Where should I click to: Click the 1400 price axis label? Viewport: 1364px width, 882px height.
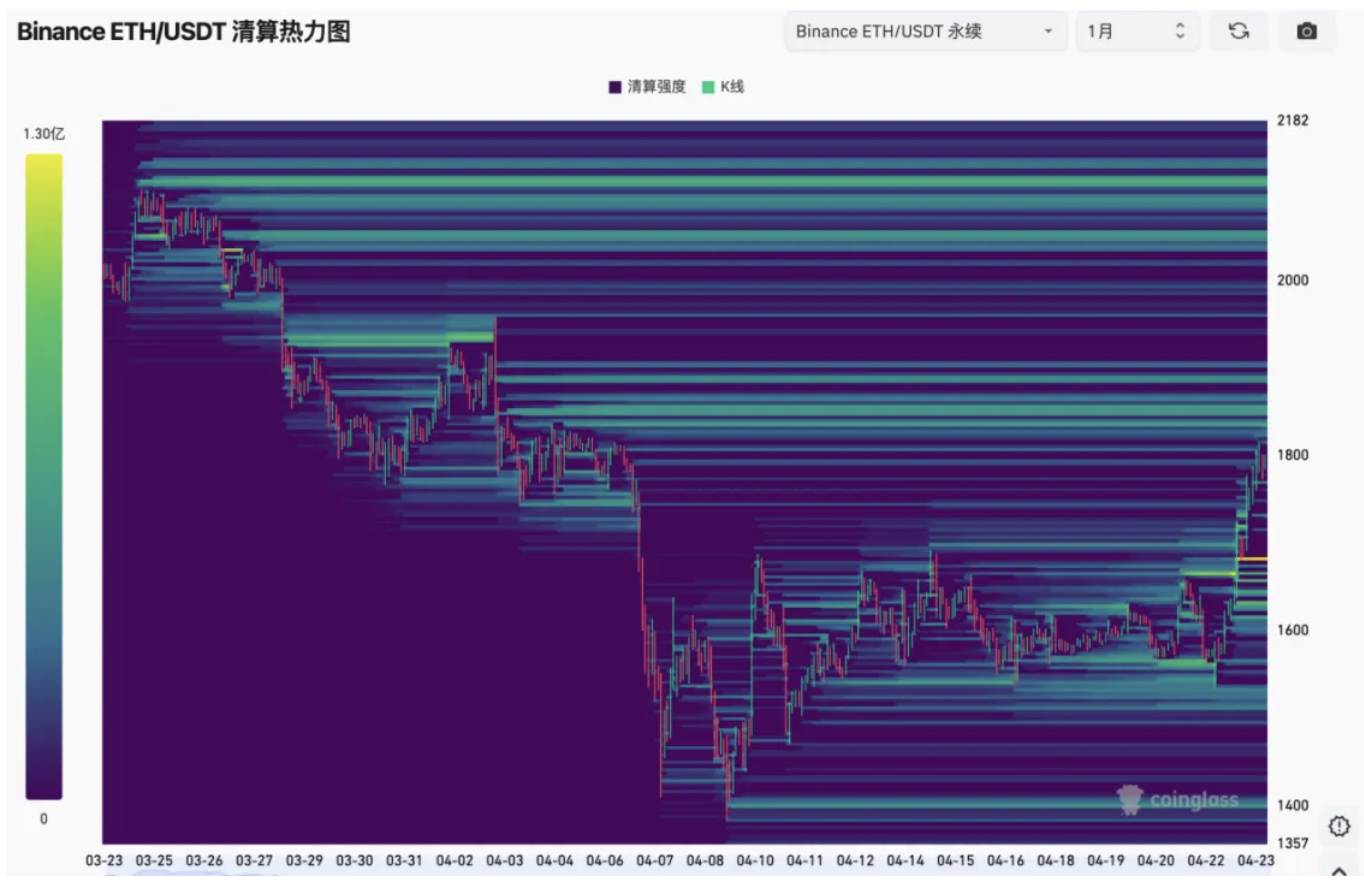pos(1293,805)
